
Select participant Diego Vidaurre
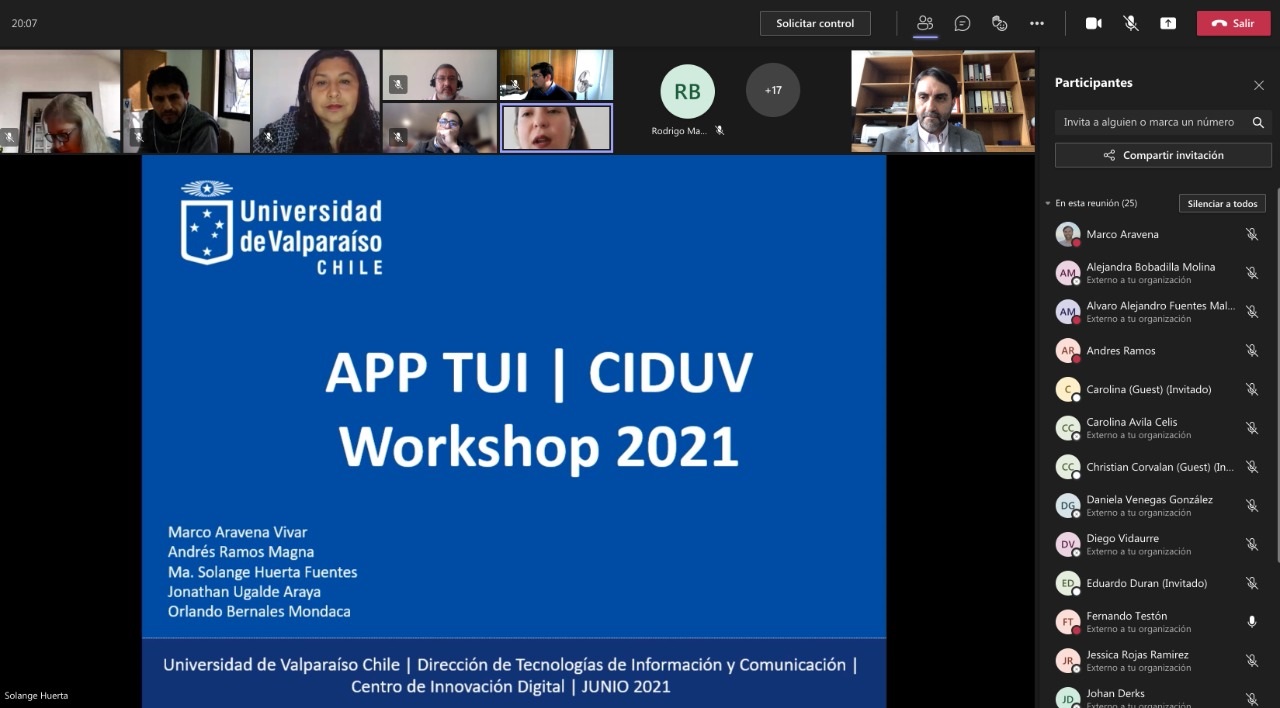[x=1158, y=544]
